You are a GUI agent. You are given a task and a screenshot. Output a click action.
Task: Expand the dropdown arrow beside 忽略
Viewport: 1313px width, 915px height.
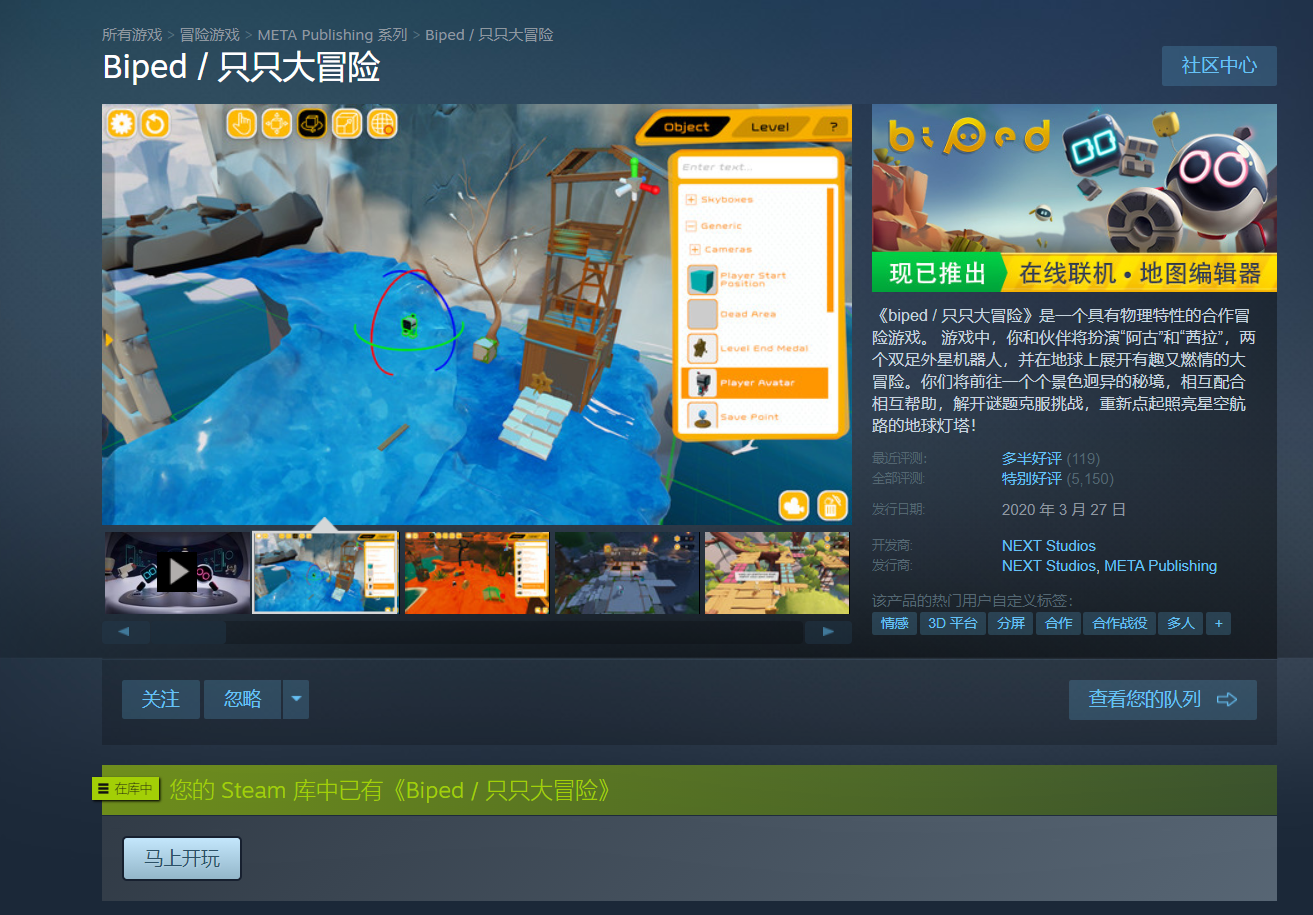[296, 699]
